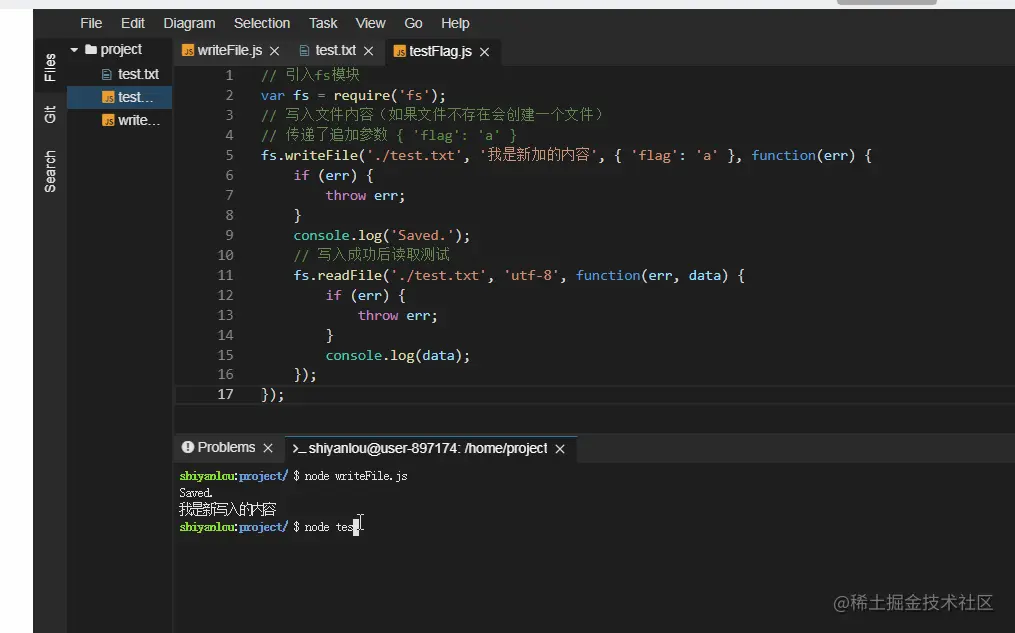Screen dimensions: 1015x633
Task: Click the 'Saved.' terminal output
Action: (x=195, y=493)
